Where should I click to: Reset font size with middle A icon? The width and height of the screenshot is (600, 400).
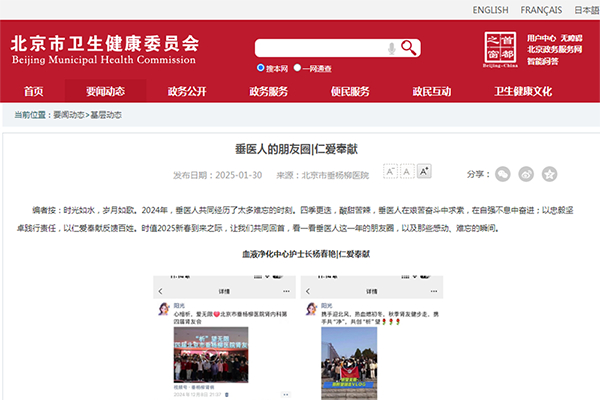click(x=407, y=171)
